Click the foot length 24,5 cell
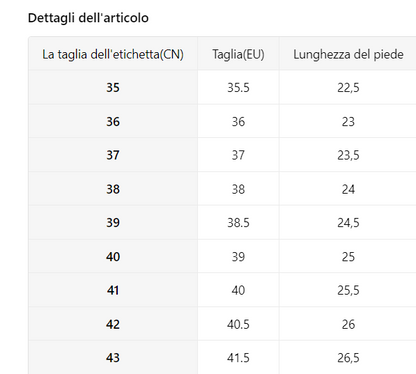The image size is (416, 374). click(348, 222)
